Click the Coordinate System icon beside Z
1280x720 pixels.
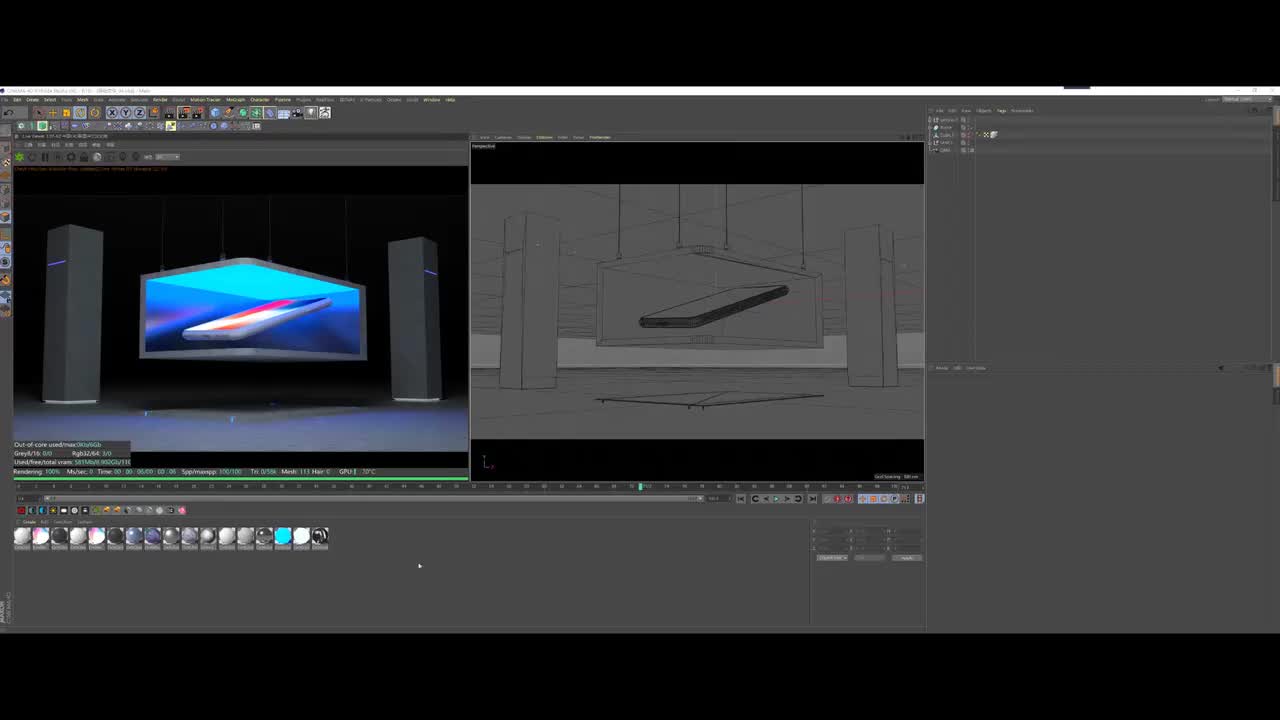click(154, 113)
